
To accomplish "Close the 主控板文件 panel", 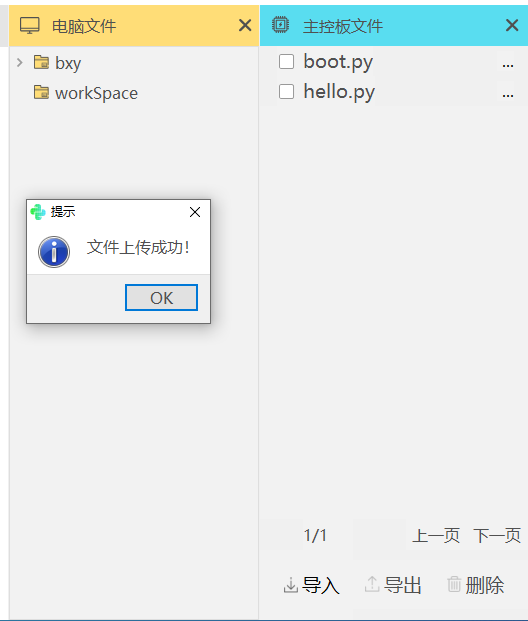I will [x=512, y=25].
